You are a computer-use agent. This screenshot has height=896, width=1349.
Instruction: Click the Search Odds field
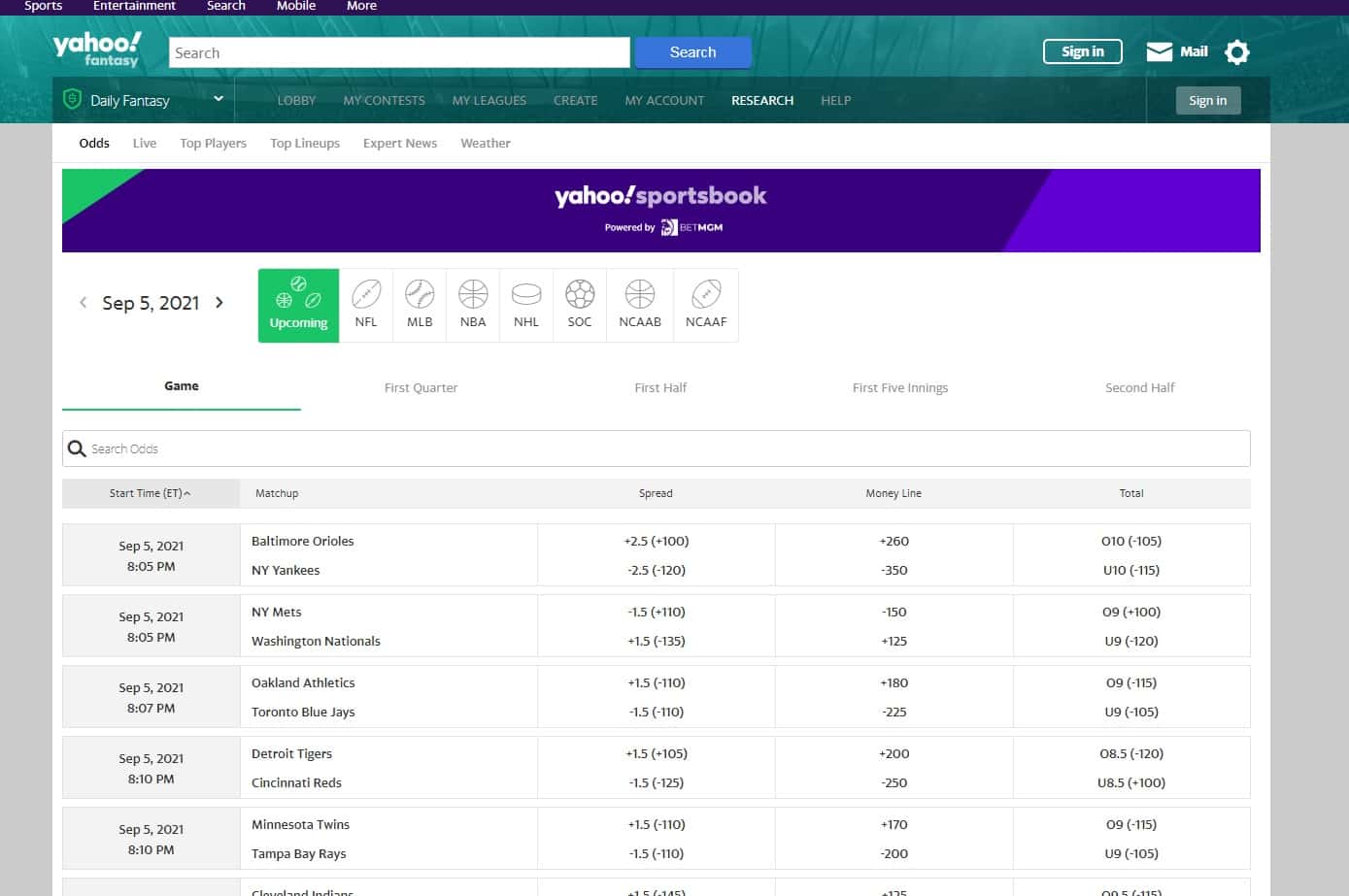coord(656,448)
